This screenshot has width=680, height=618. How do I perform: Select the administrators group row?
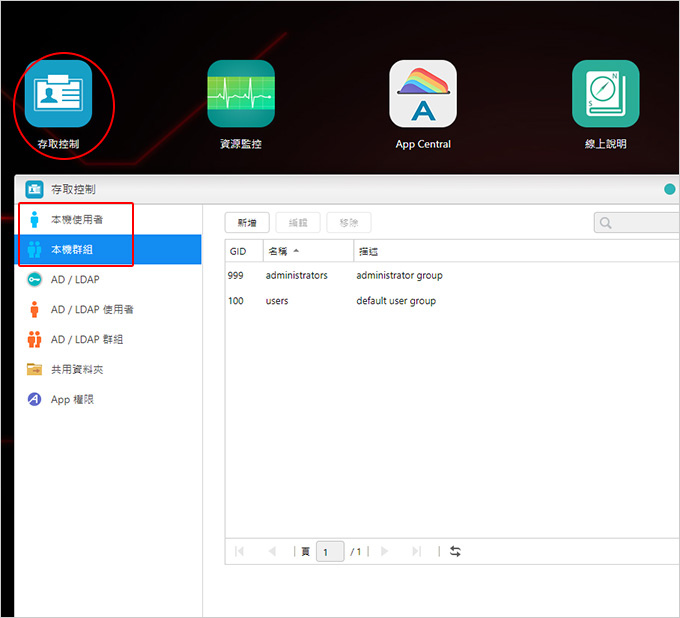coord(452,275)
